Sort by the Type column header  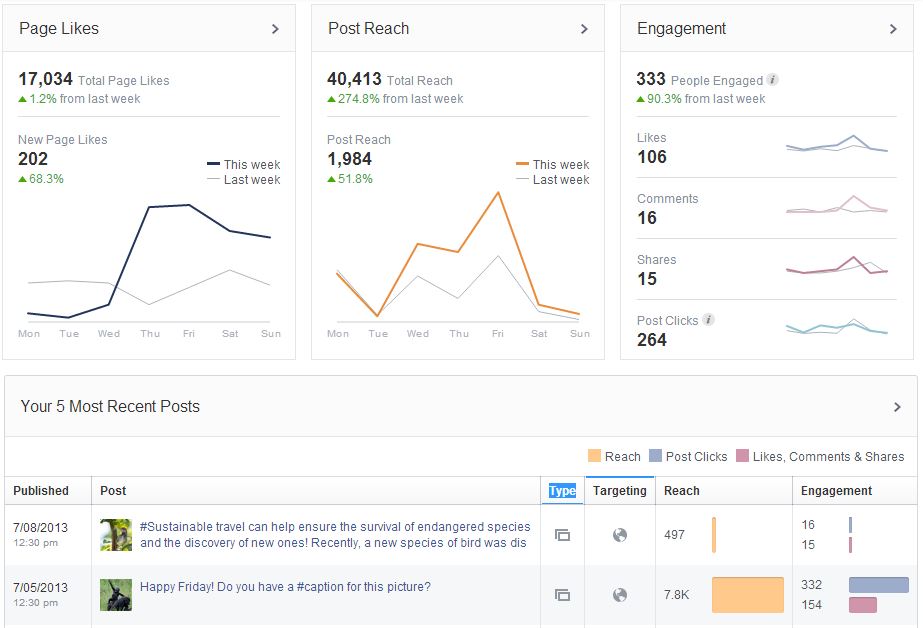[562, 491]
